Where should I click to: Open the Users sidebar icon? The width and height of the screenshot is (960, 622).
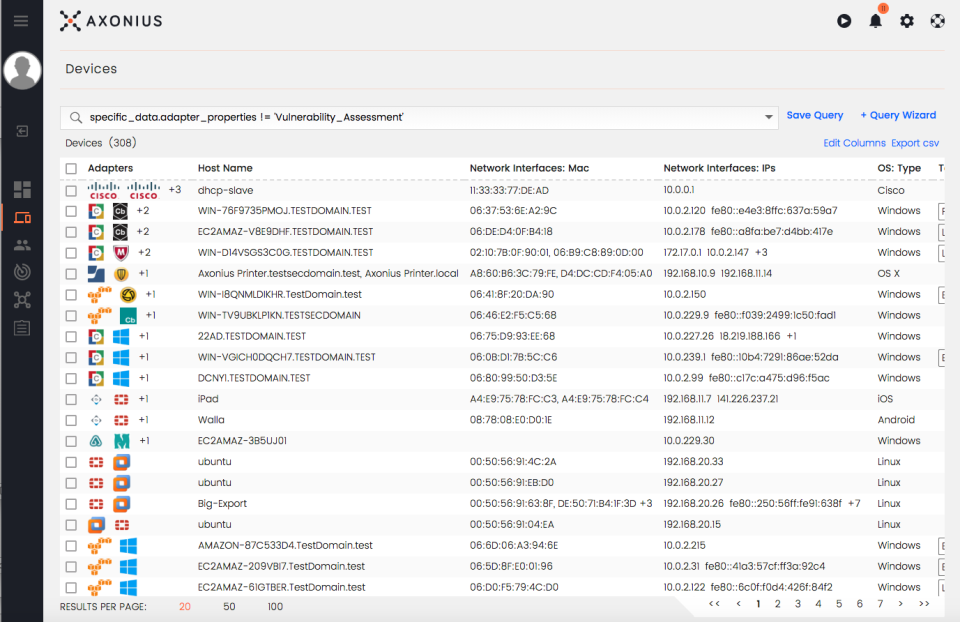22,245
